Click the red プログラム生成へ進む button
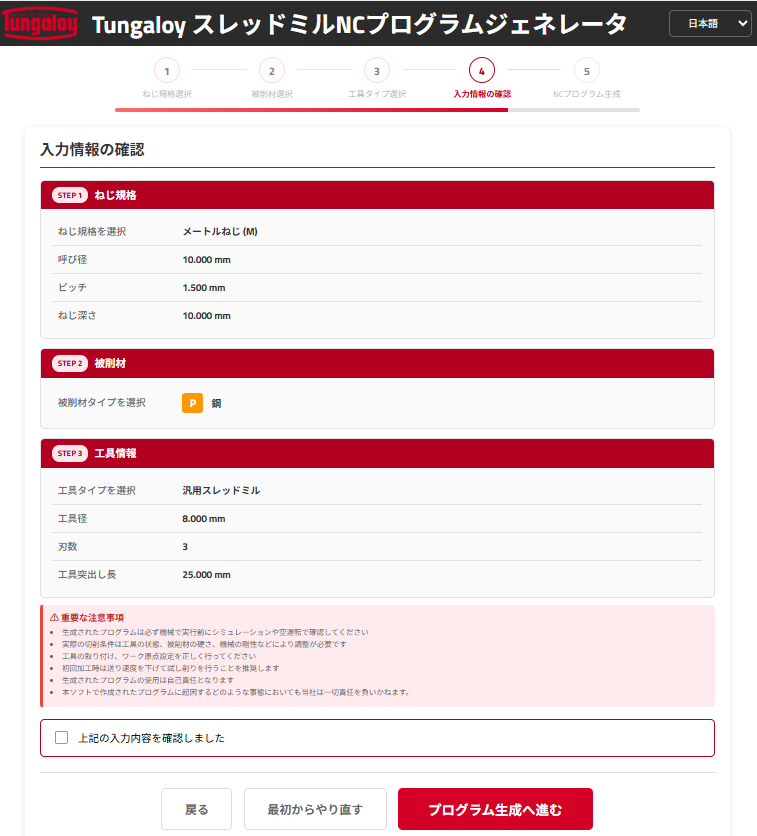 pyautogui.click(x=495, y=809)
